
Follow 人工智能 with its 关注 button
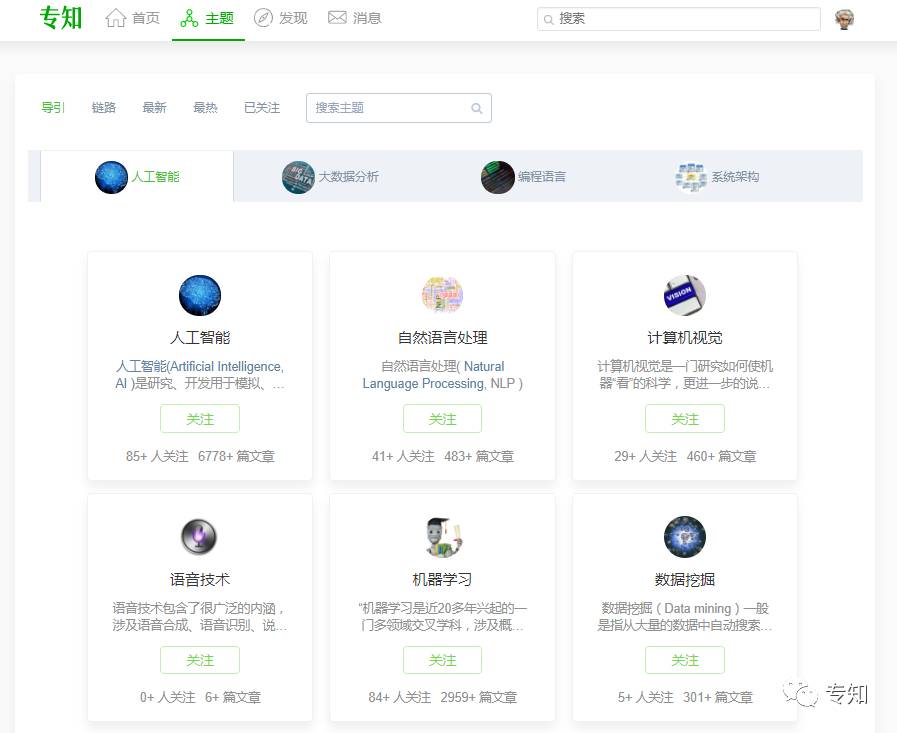tap(200, 419)
